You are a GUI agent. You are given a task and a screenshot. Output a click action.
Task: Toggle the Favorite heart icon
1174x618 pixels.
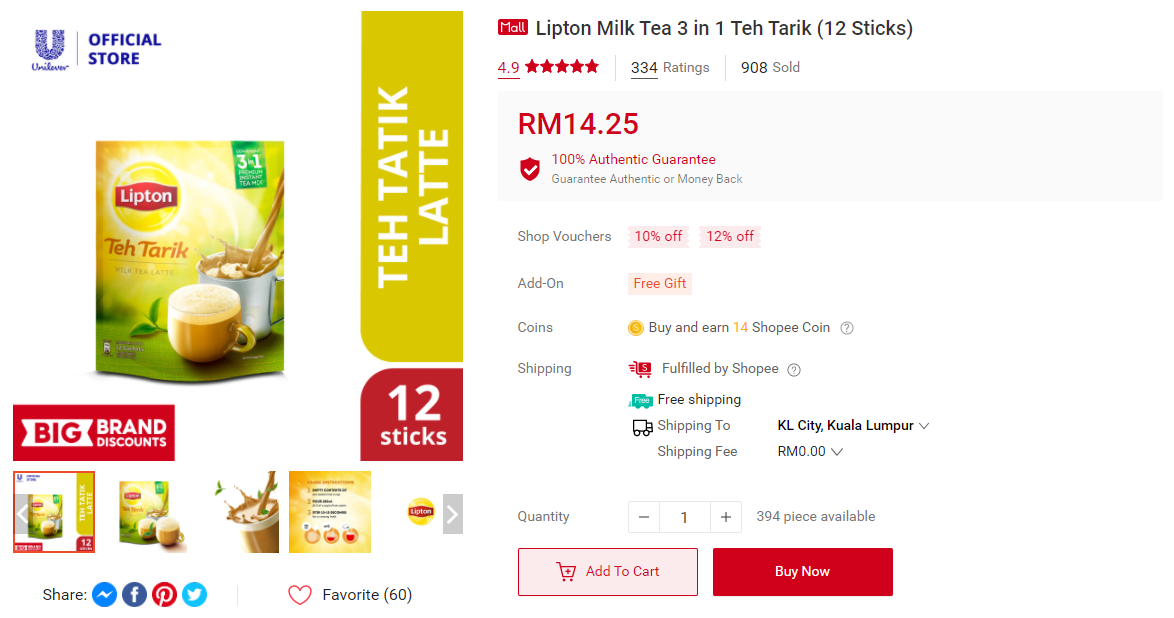[x=299, y=595]
